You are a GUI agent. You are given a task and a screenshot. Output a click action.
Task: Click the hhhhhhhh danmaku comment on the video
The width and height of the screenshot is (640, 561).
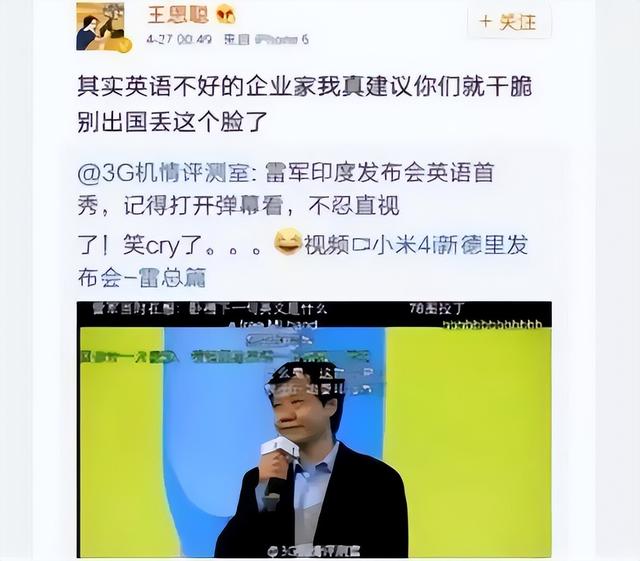[493, 325]
